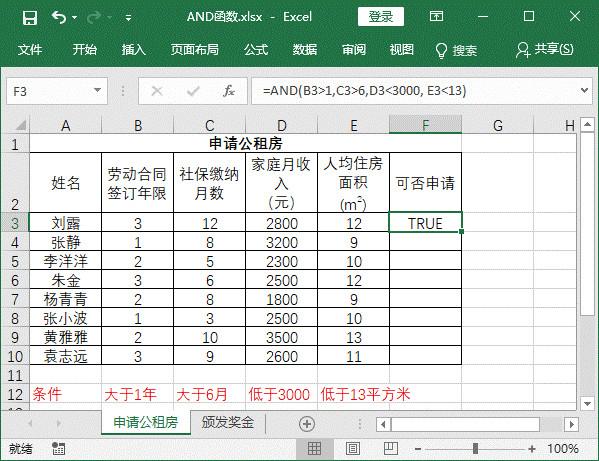Switch to Normal view mode

click(x=314, y=448)
